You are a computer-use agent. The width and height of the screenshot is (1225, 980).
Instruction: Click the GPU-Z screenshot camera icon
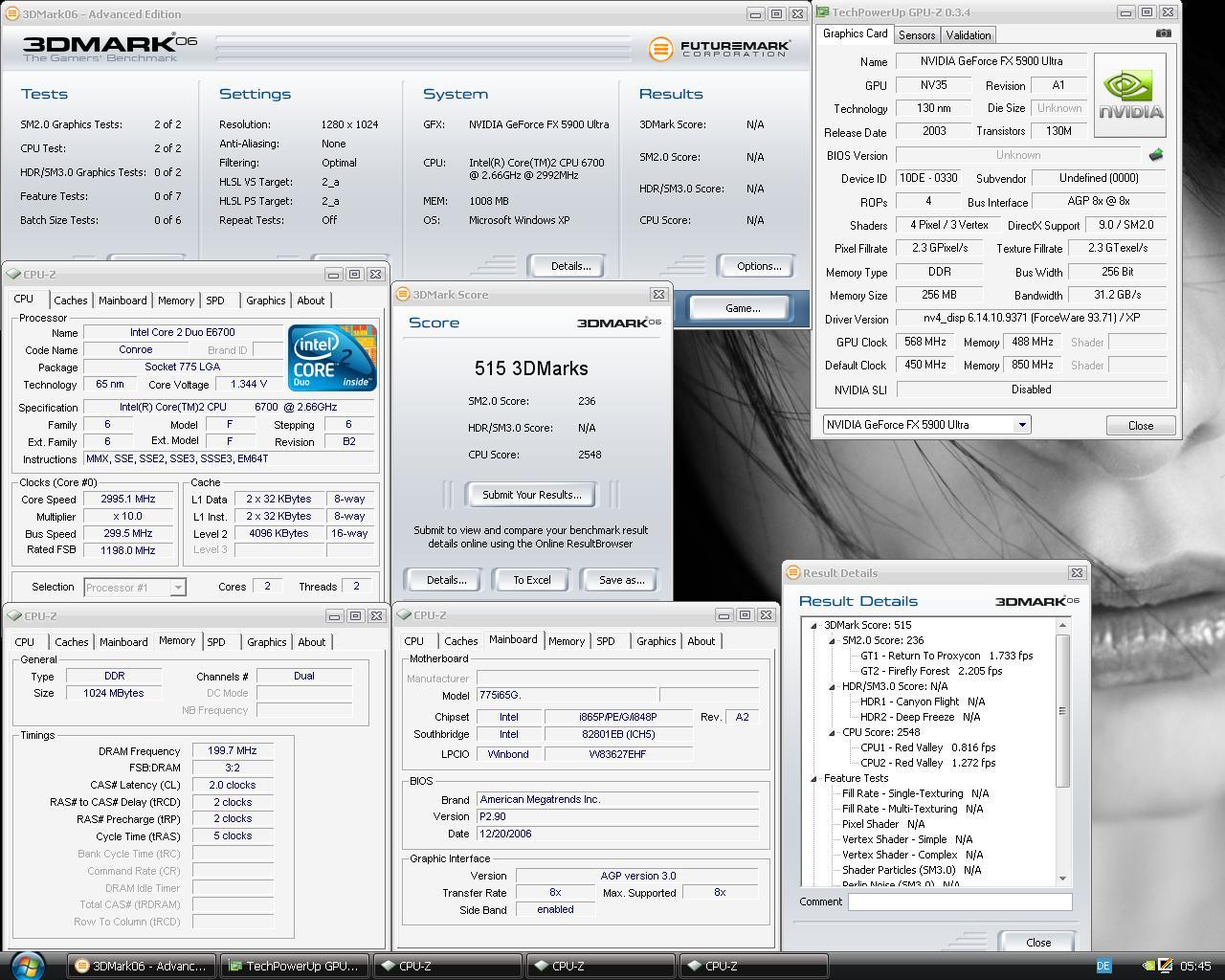point(1163,33)
